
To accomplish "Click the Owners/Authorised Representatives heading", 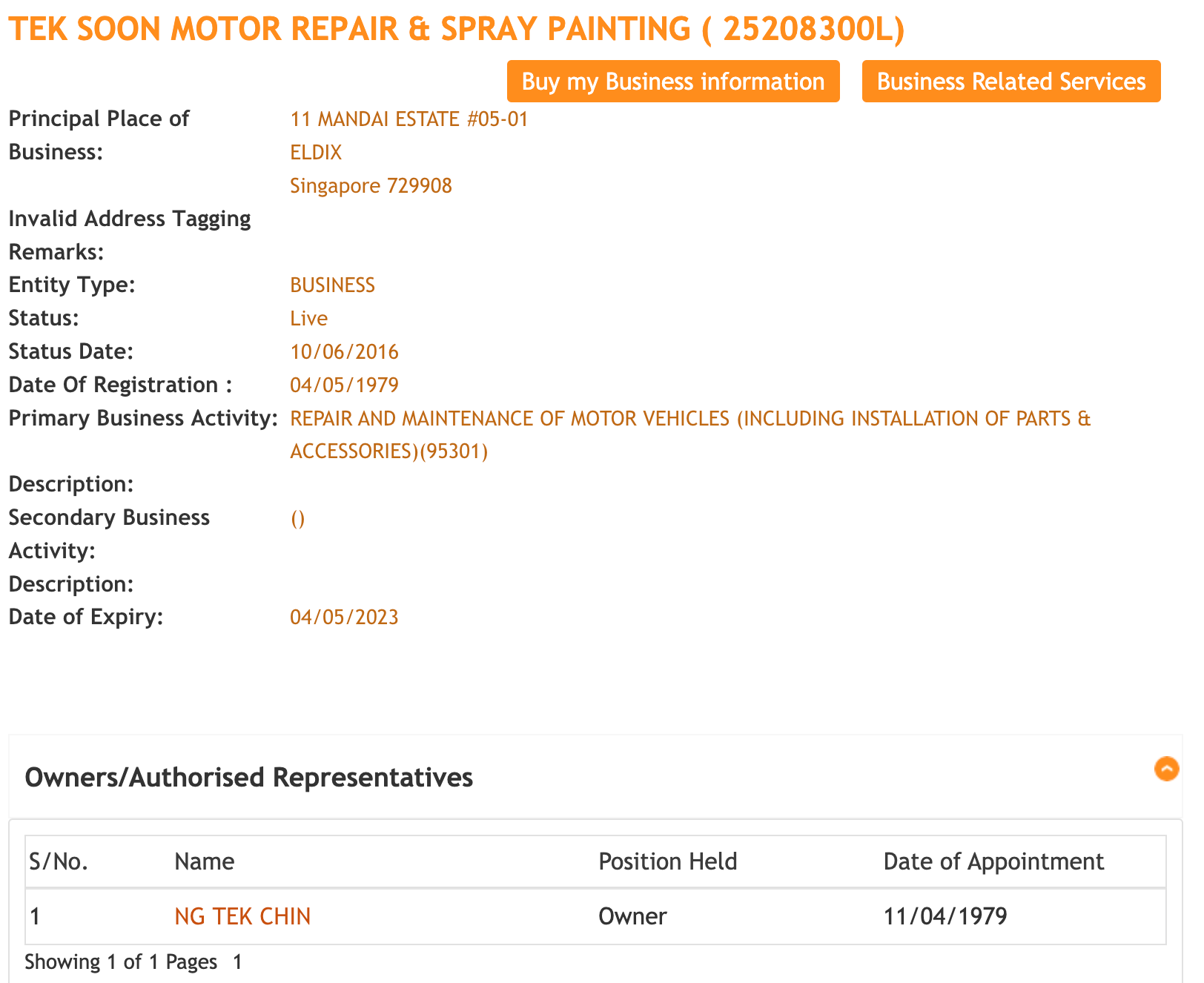I will pyautogui.click(x=248, y=777).
